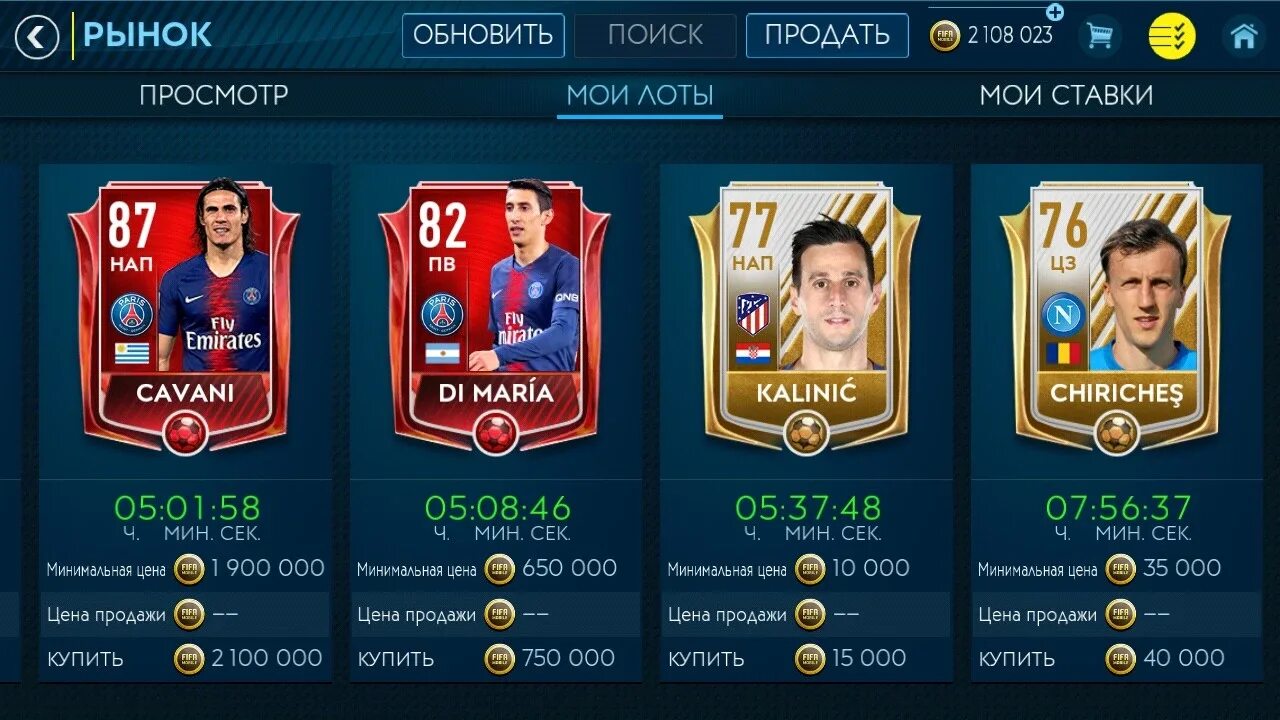Image resolution: width=1280 pixels, height=720 pixels.
Task: Go back using the arrow icon
Action: coord(37,38)
